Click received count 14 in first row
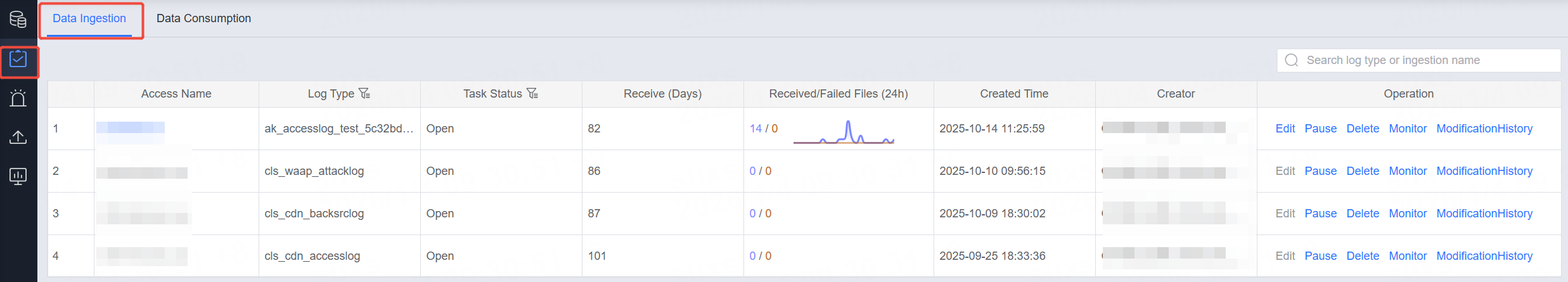1568x282 pixels. point(755,129)
